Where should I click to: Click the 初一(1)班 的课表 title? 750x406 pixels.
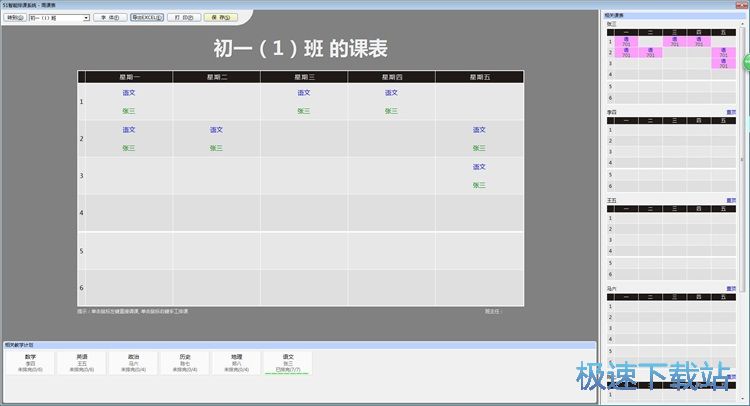300,48
